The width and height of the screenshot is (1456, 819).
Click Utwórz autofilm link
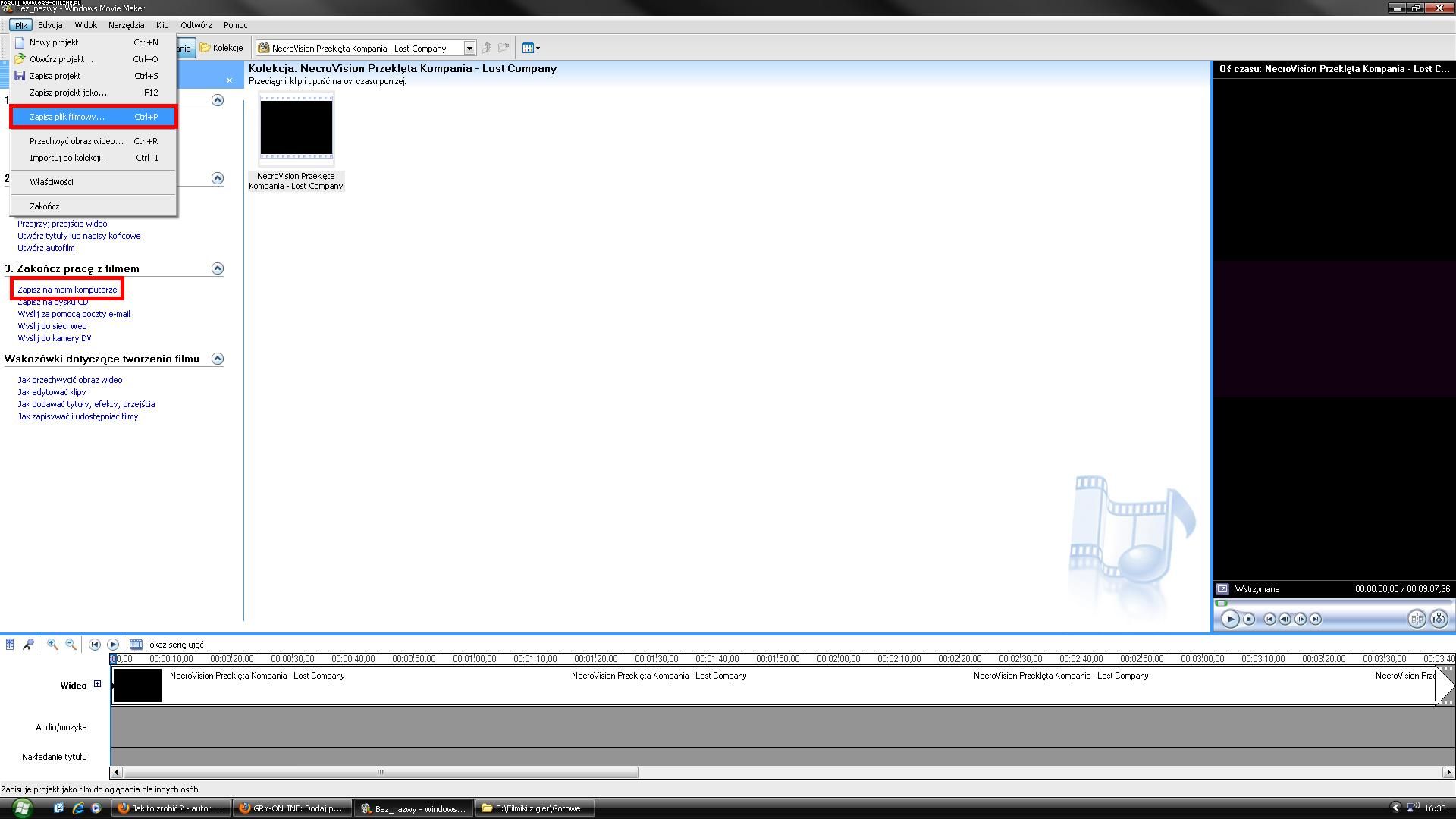click(46, 248)
